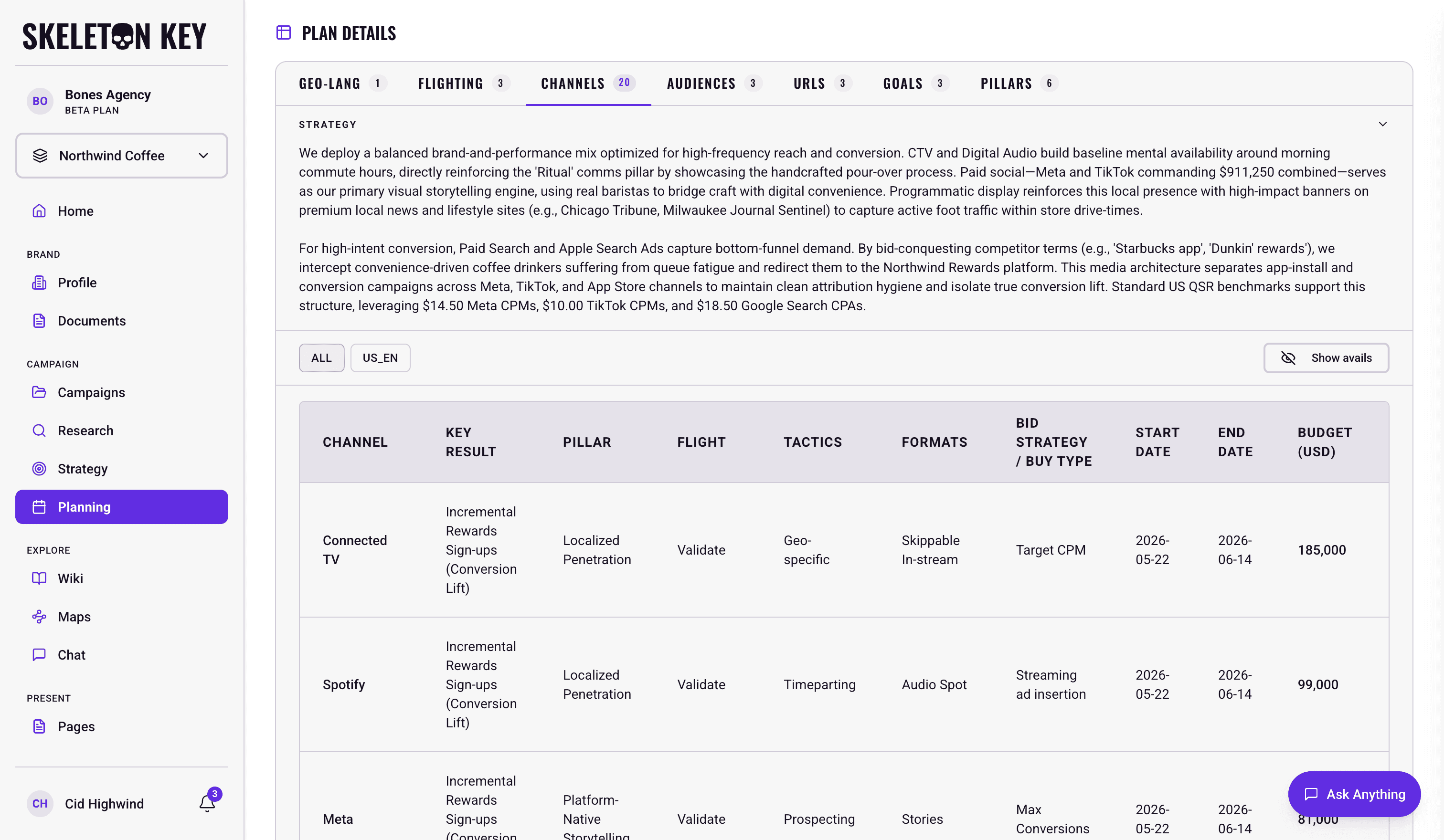Collapse the Strategy section chevron
The width and height of the screenshot is (1444, 840).
click(1383, 124)
